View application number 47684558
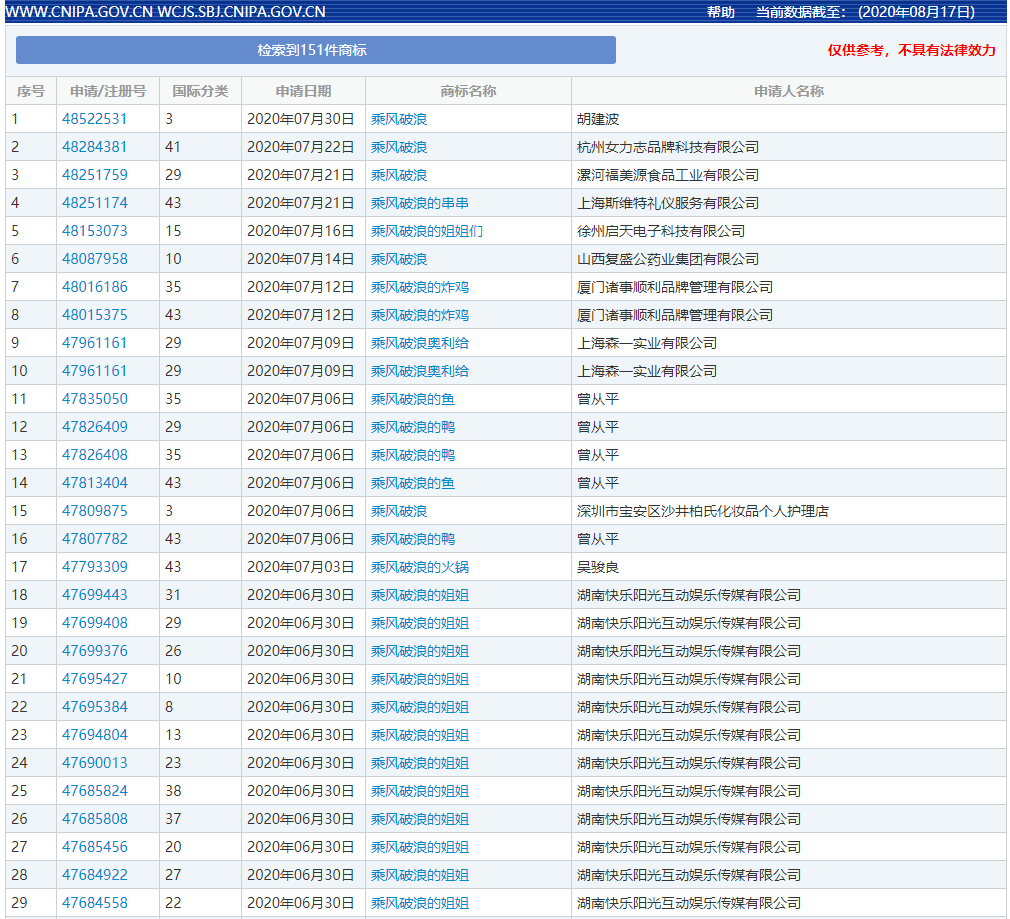Viewport: 1010px width, 919px height. pos(95,903)
